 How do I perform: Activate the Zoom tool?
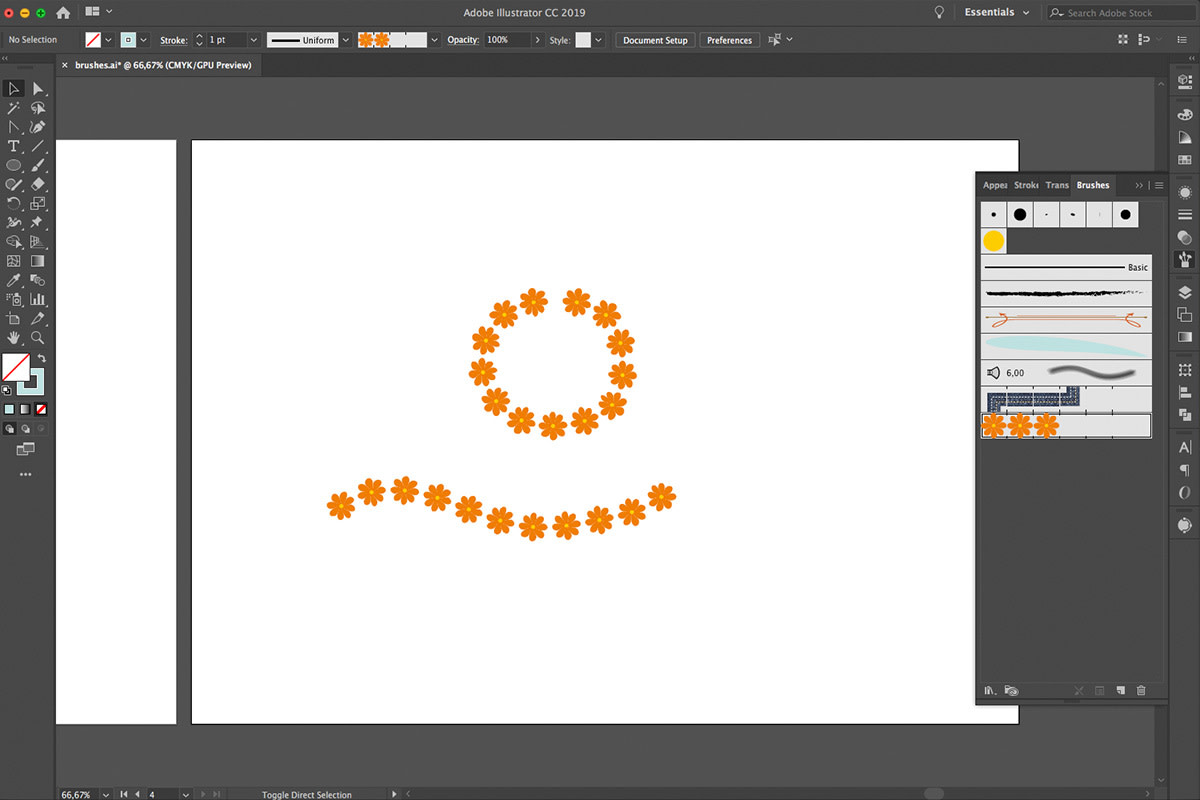[x=38, y=338]
